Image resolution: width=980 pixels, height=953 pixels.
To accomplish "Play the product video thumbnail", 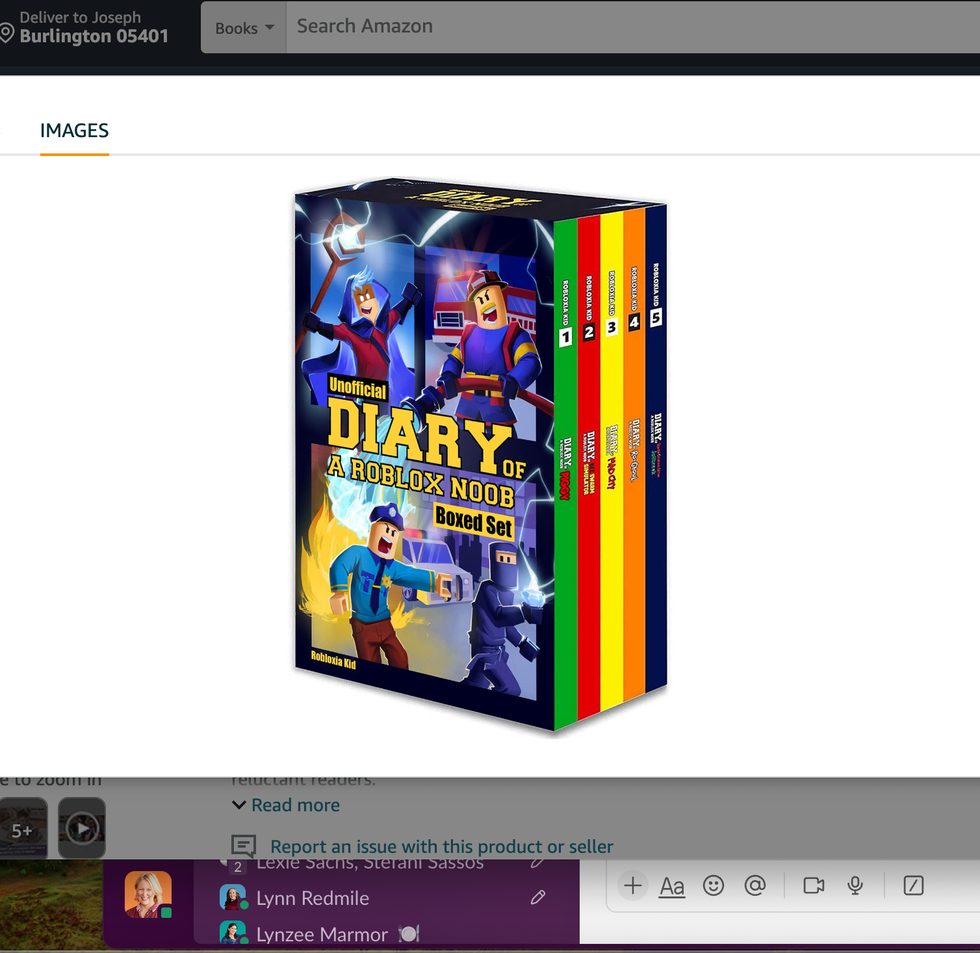I will tap(82, 828).
